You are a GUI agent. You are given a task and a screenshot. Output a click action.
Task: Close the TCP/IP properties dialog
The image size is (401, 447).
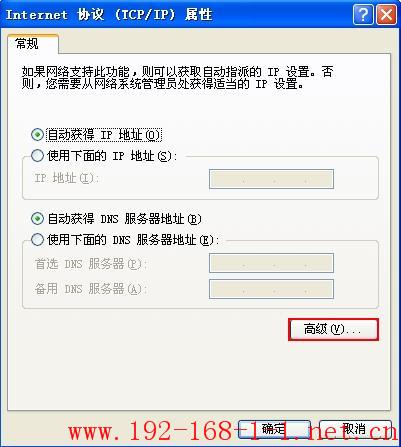point(386,15)
